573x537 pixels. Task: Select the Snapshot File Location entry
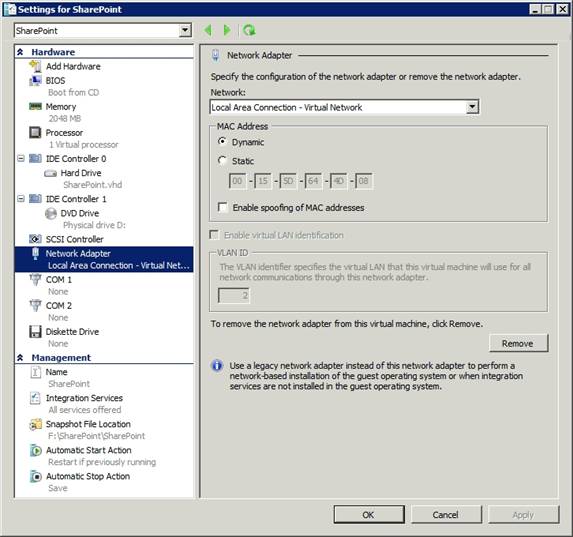coord(104,430)
